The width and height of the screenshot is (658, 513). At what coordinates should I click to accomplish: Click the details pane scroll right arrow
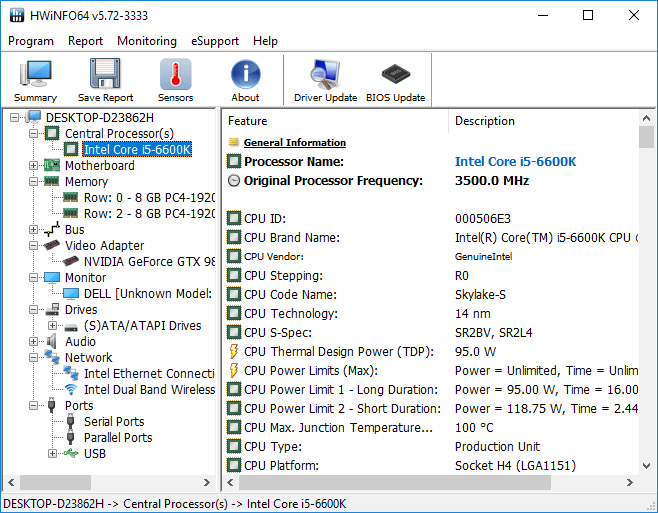[x=629, y=482]
